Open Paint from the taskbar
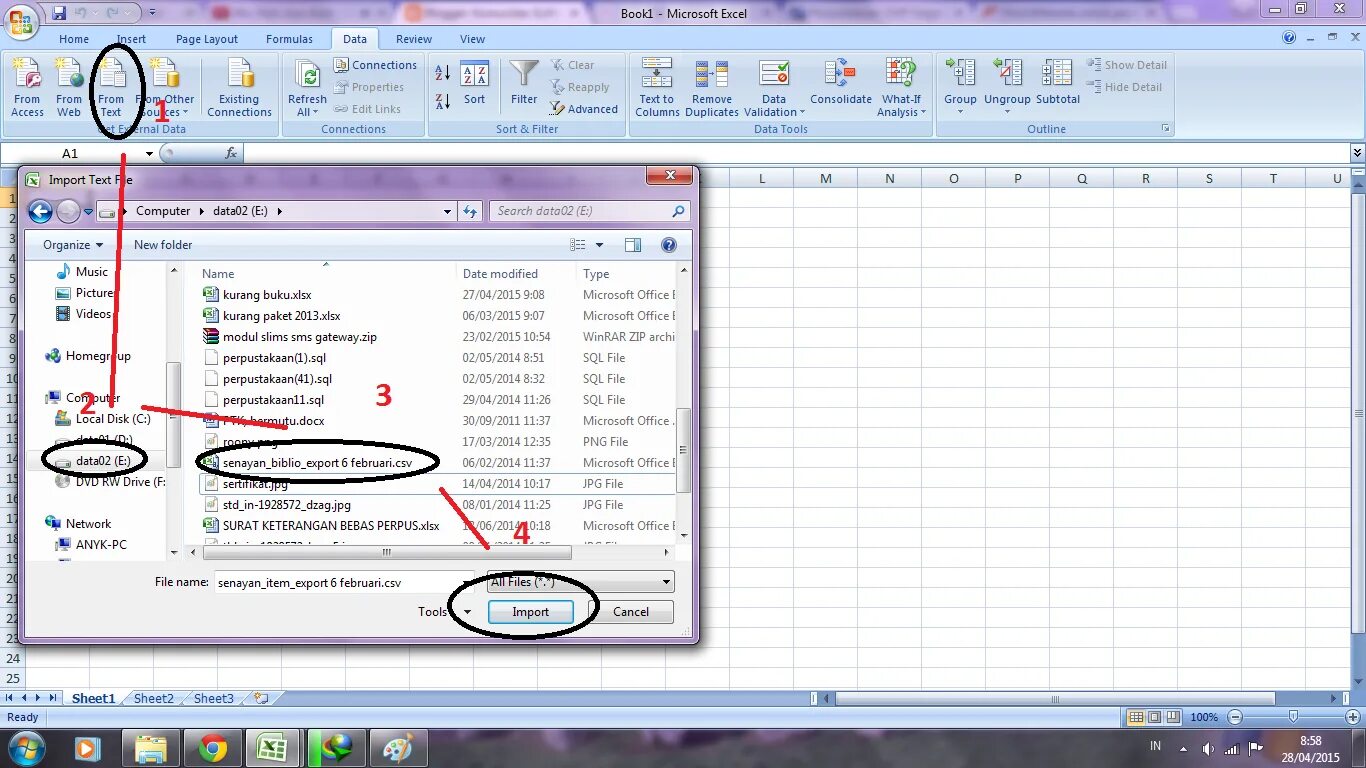Image resolution: width=1366 pixels, height=768 pixels. [x=398, y=748]
